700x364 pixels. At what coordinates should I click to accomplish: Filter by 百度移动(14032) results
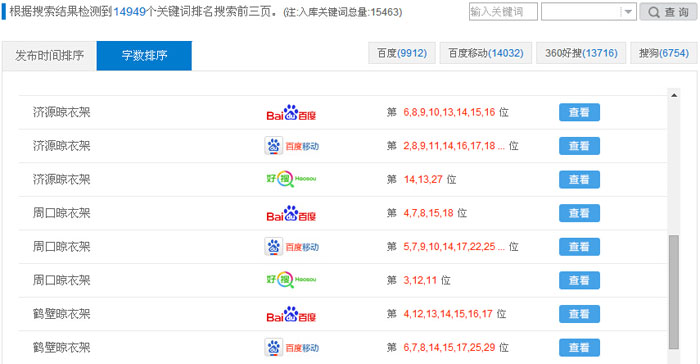[x=486, y=53]
